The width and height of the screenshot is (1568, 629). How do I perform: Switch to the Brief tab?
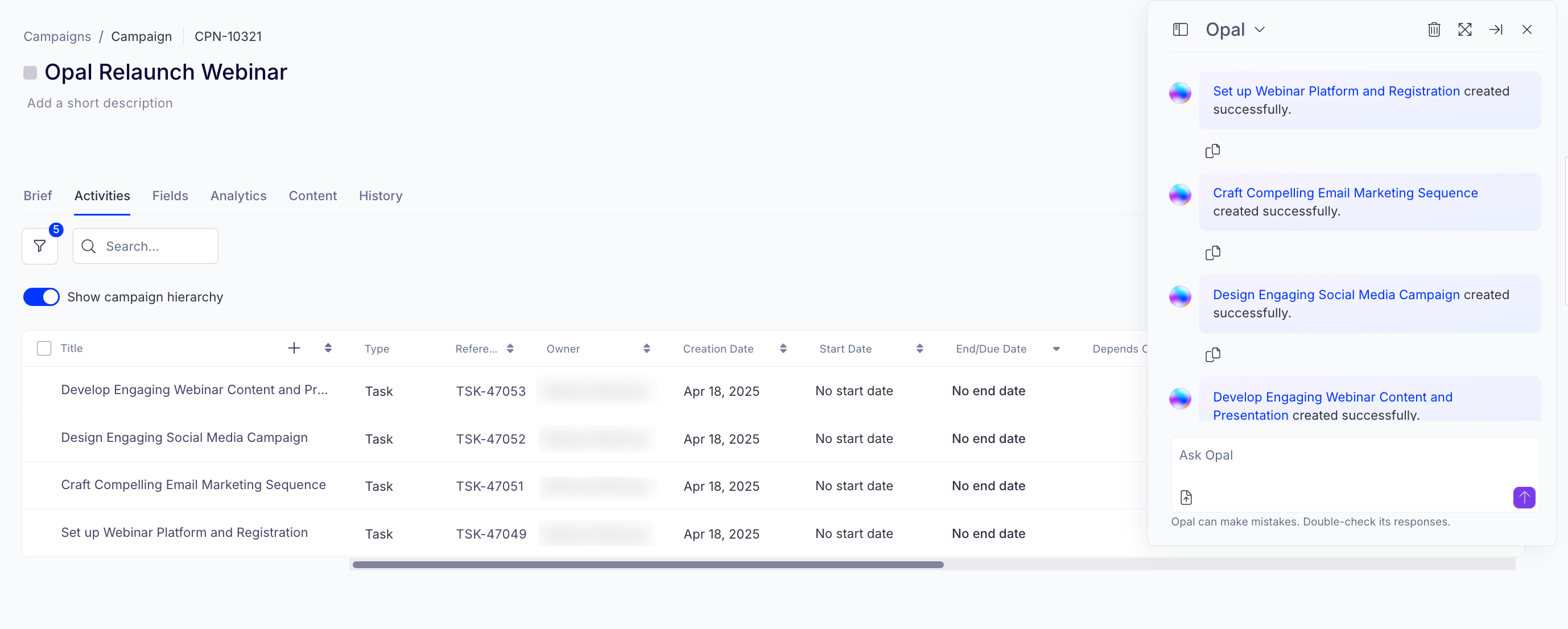(38, 196)
